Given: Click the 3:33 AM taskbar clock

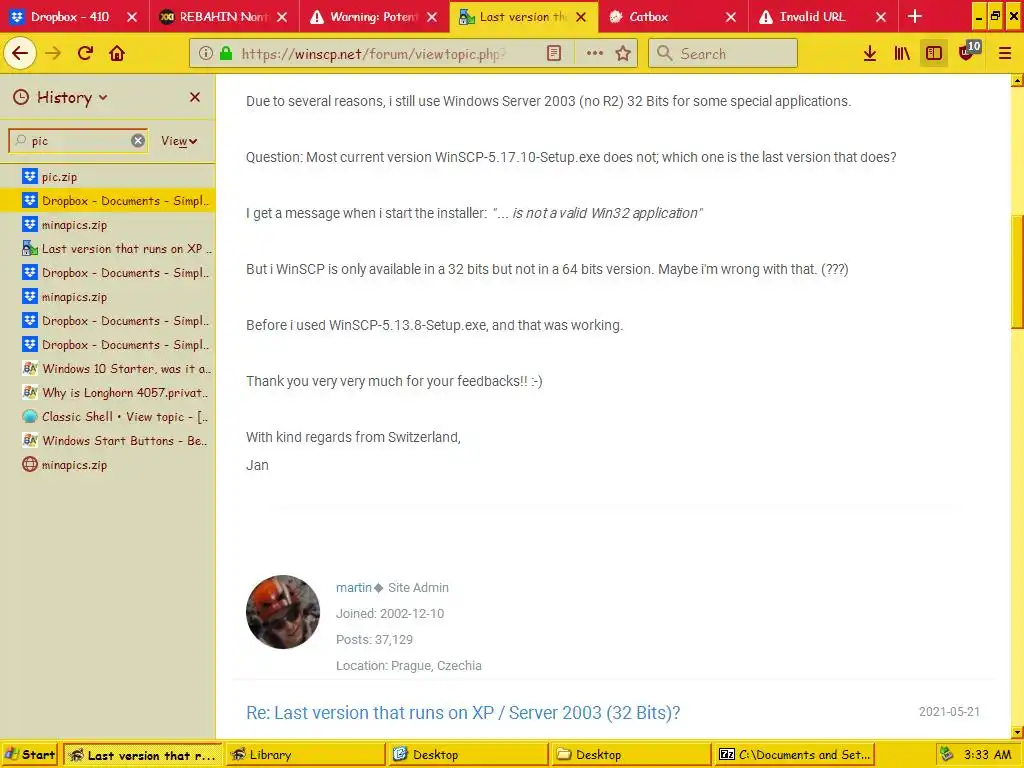Looking at the screenshot, I should click(x=987, y=755).
